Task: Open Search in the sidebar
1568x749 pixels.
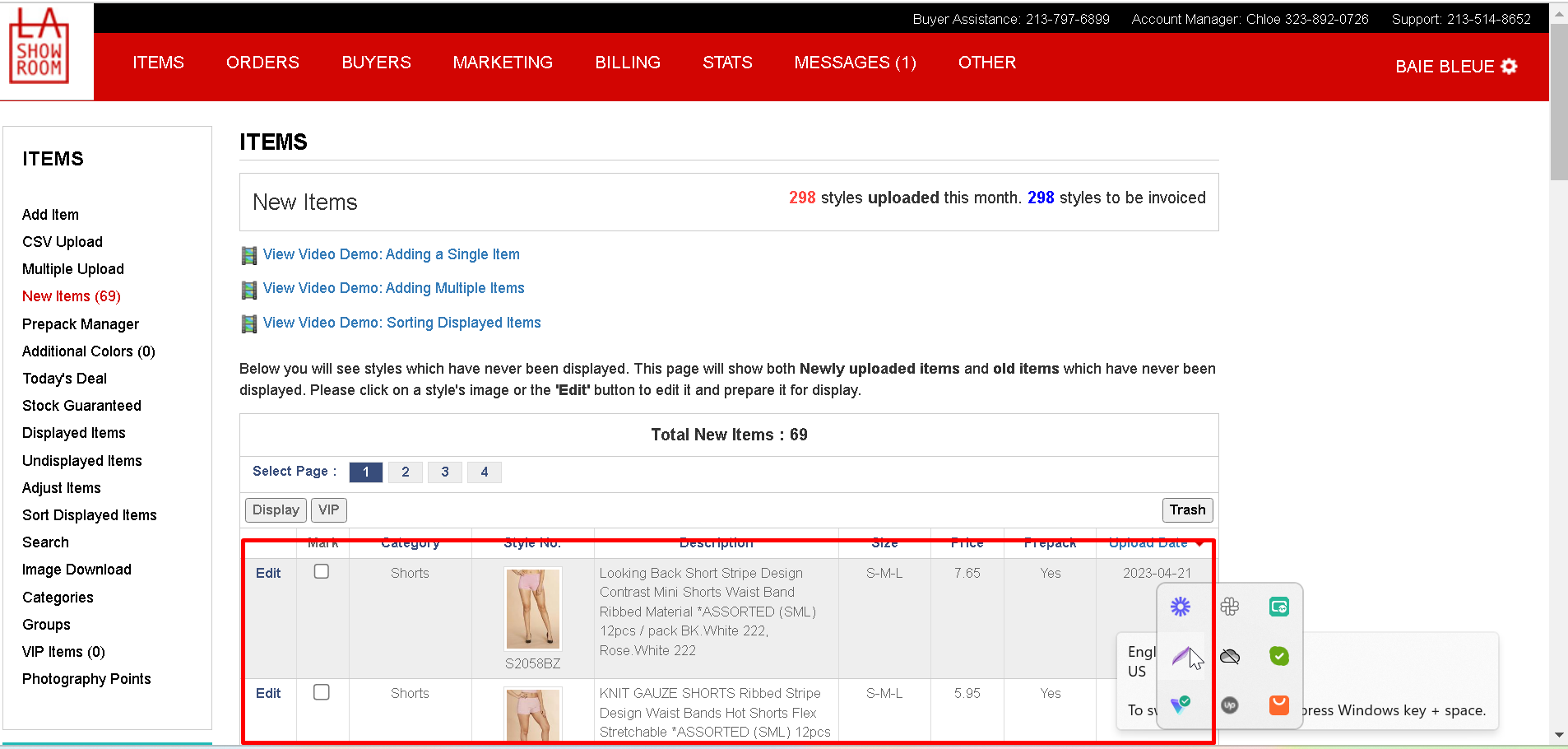Action: (46, 542)
